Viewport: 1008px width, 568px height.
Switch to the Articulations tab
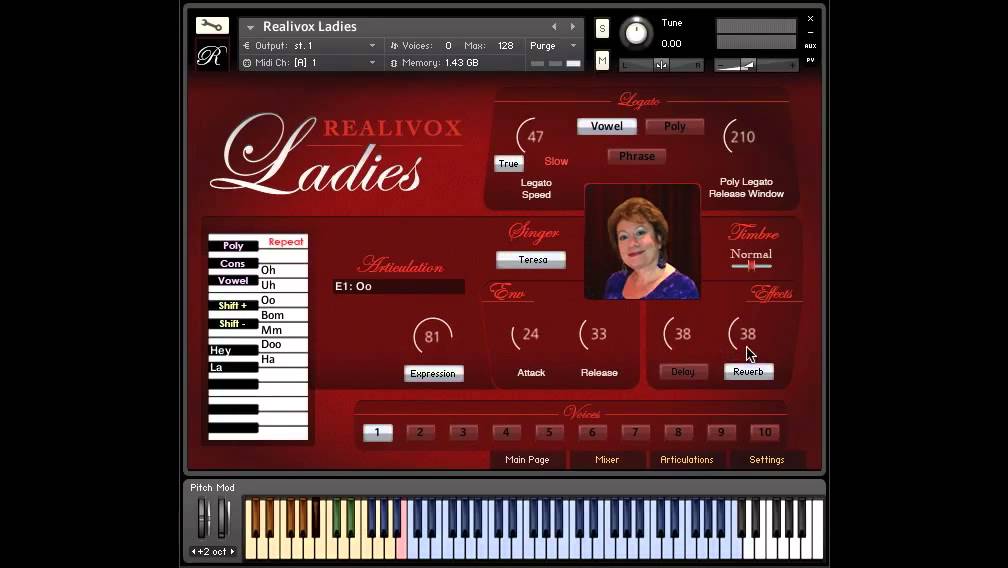coord(687,459)
